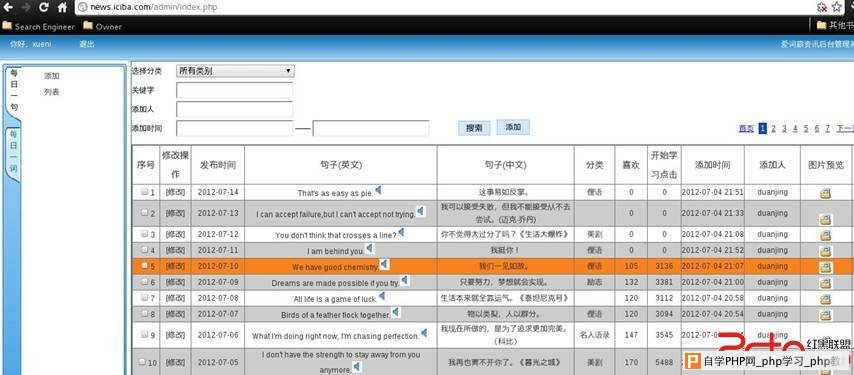The height and width of the screenshot is (375, 854).
Task: Go to page 5 in pagination
Action: click(x=806, y=128)
